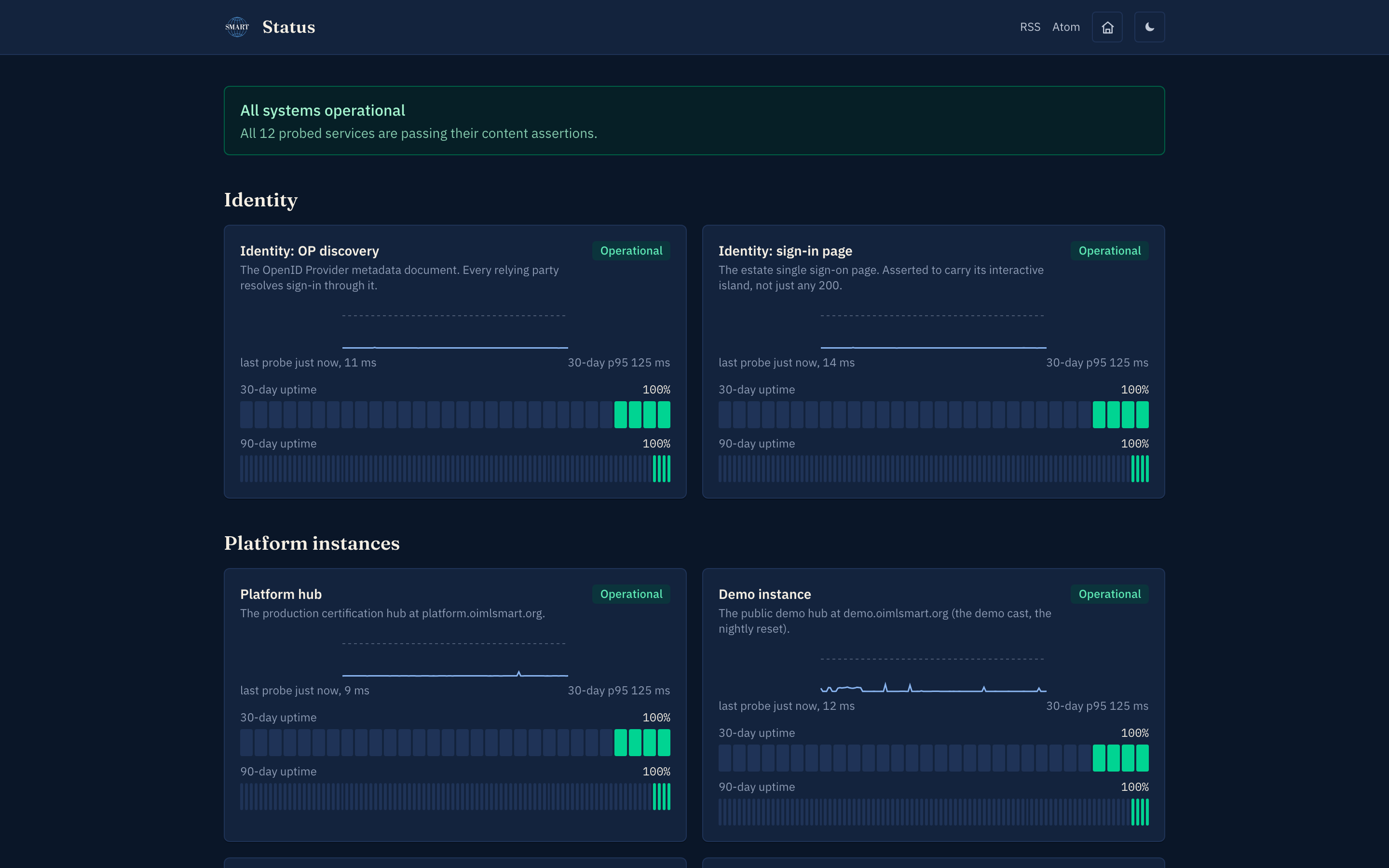Click Operational badge on Demo instance card
This screenshot has height=868, width=1389.
tap(1109, 594)
